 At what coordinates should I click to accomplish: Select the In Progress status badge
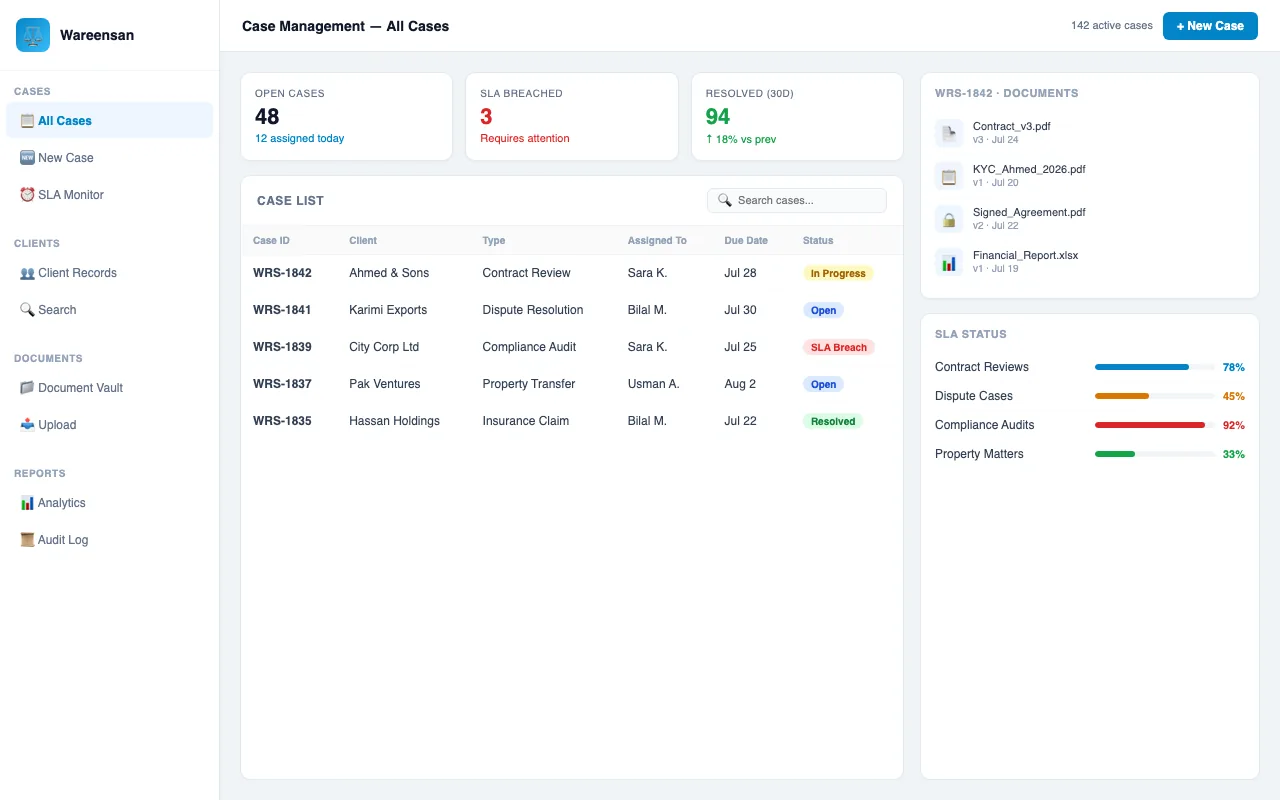tap(838, 273)
